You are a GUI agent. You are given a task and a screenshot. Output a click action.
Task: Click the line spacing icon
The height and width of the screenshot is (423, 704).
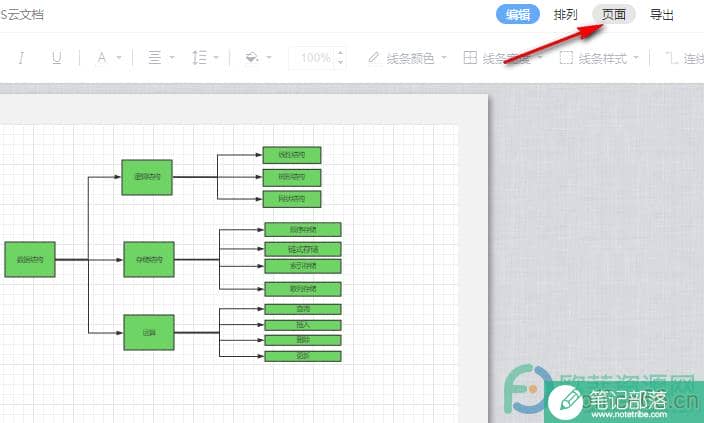pos(199,57)
